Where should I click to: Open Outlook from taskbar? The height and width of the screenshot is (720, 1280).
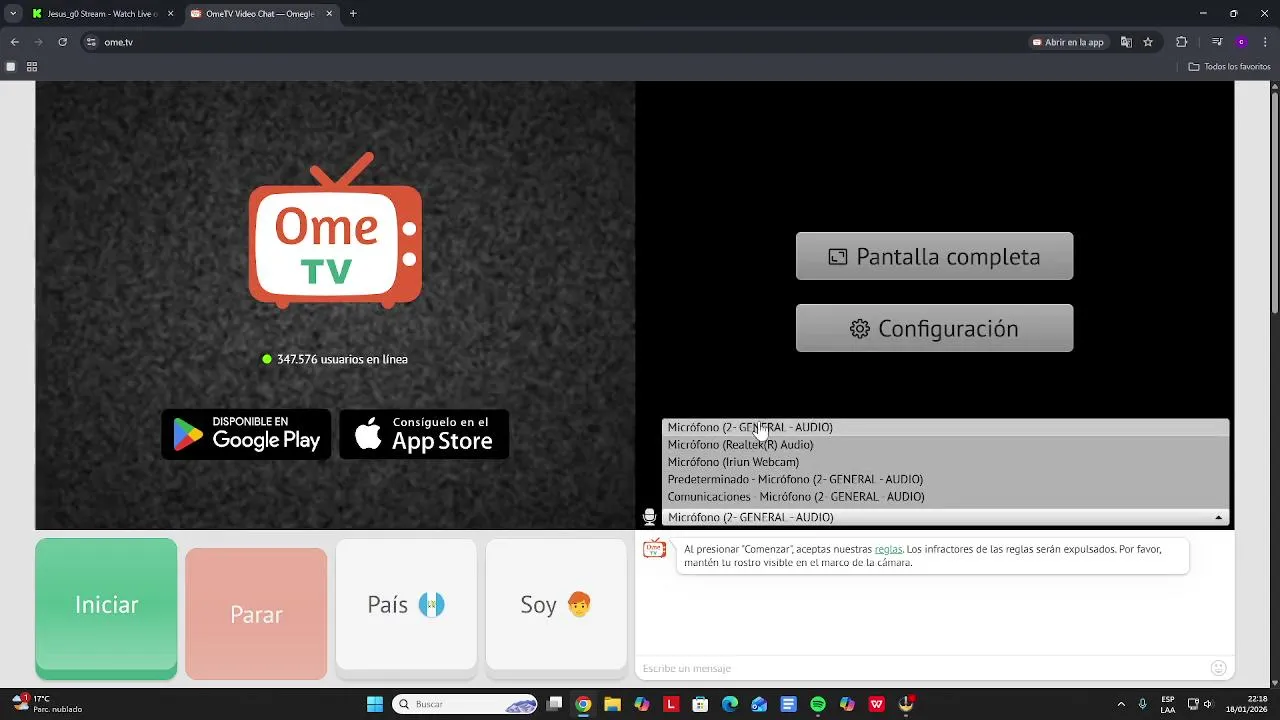point(759,704)
